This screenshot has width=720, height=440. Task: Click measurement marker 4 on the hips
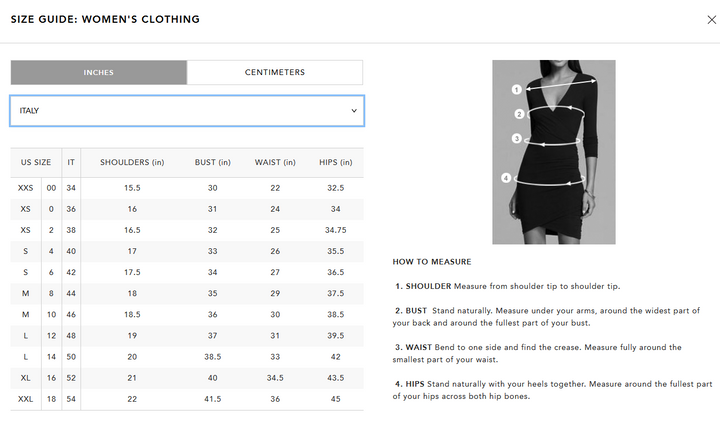pos(506,178)
